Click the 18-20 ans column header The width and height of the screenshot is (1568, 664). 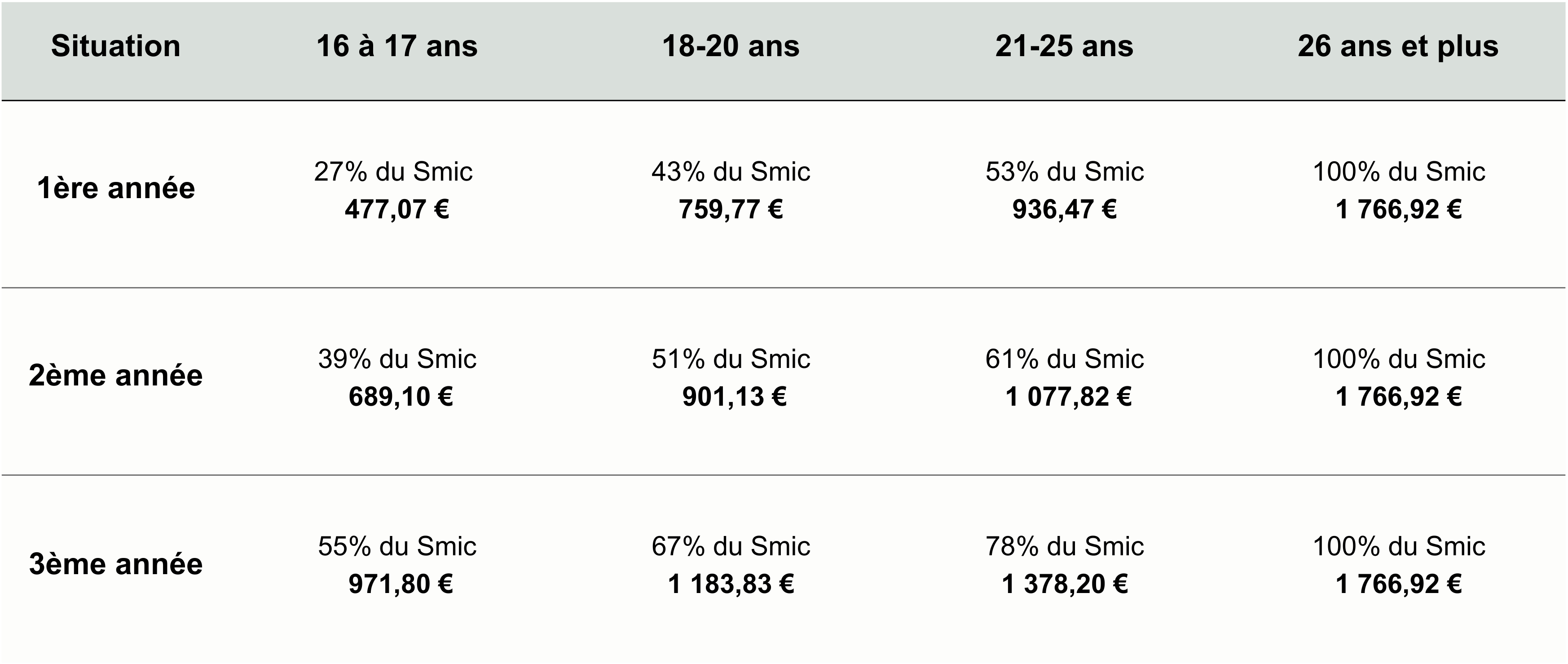(x=731, y=46)
